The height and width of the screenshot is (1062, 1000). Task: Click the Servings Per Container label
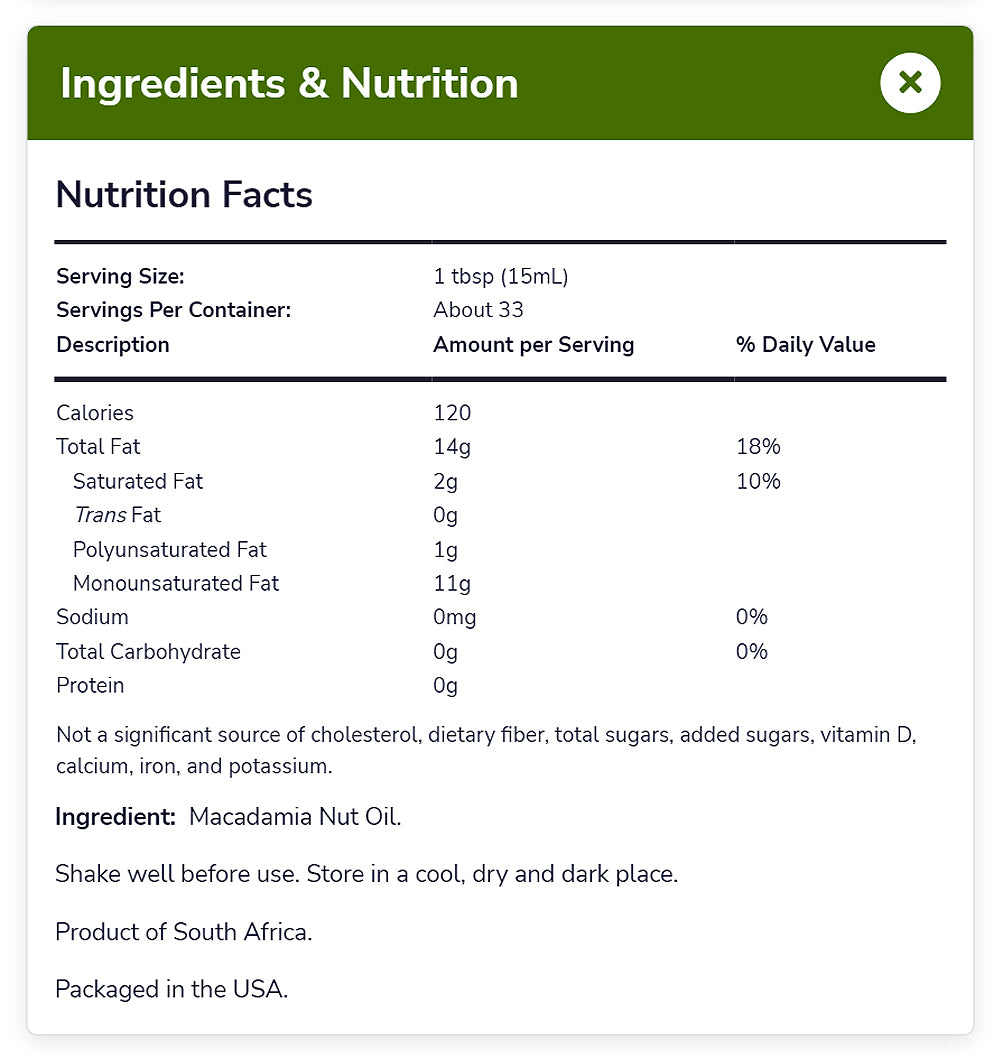[173, 310]
